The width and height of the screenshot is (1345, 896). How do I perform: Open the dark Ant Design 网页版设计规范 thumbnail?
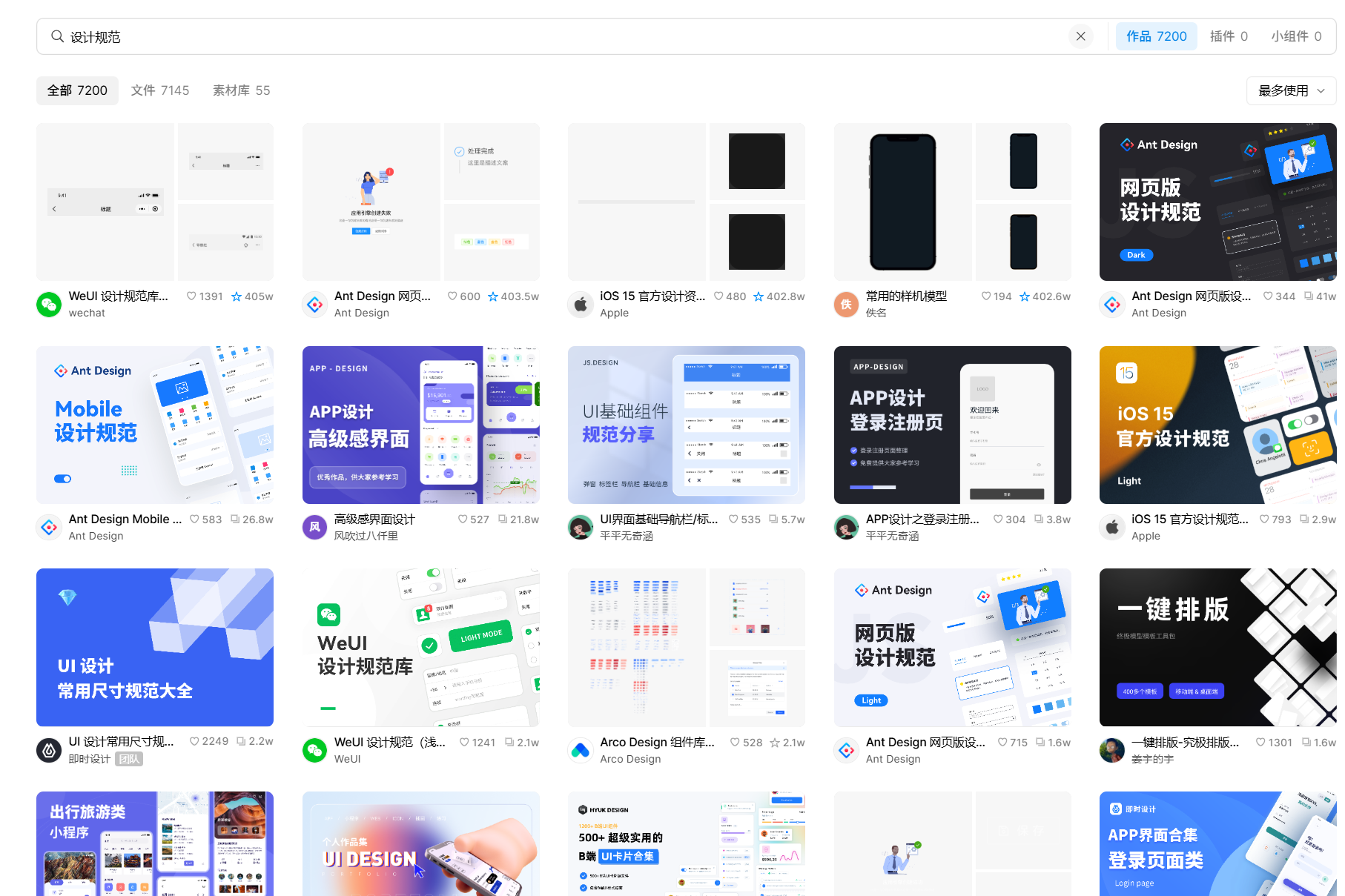click(x=1217, y=202)
